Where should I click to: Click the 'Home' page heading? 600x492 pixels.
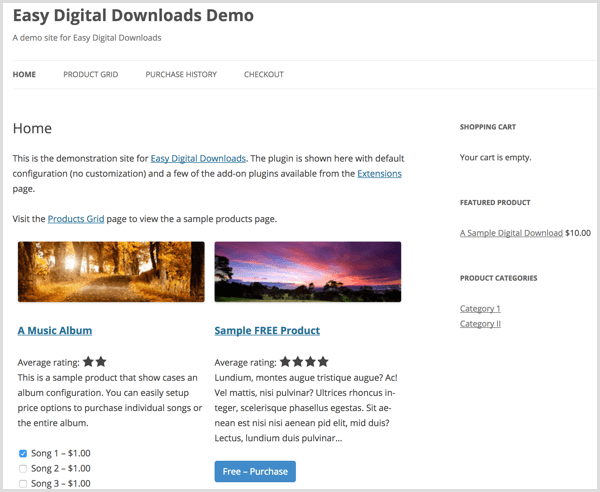32,129
